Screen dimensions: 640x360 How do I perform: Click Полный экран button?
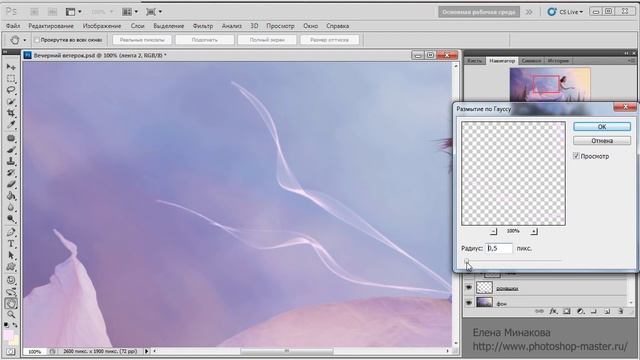click(x=267, y=40)
